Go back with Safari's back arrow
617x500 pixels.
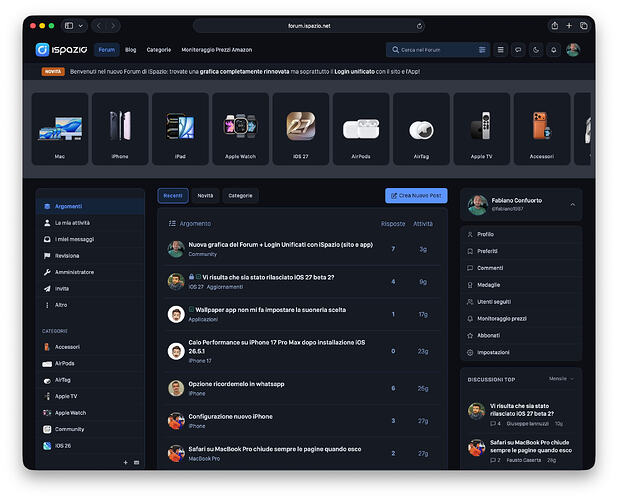pos(99,26)
